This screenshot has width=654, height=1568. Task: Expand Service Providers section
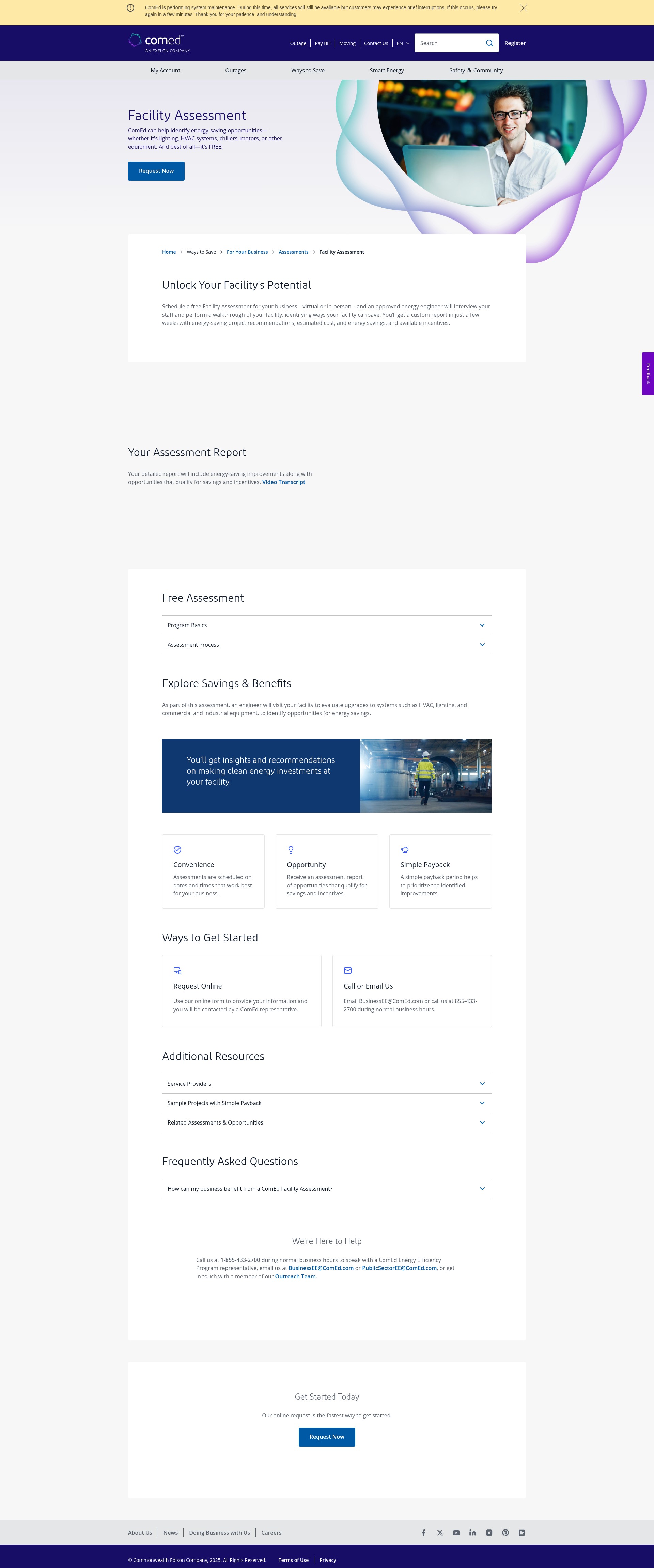coord(327,1084)
